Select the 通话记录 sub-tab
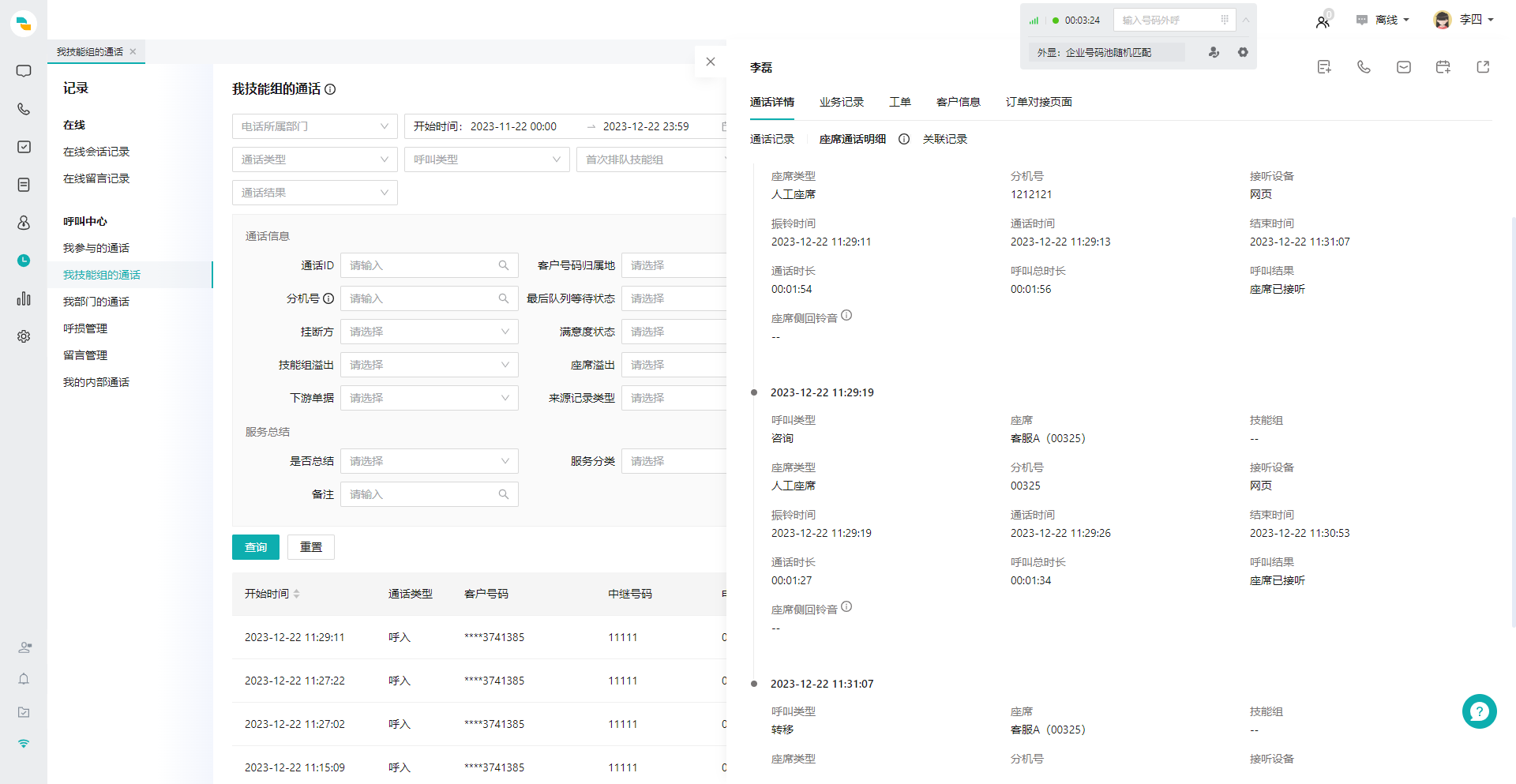This screenshot has width=1516, height=784. 772,139
